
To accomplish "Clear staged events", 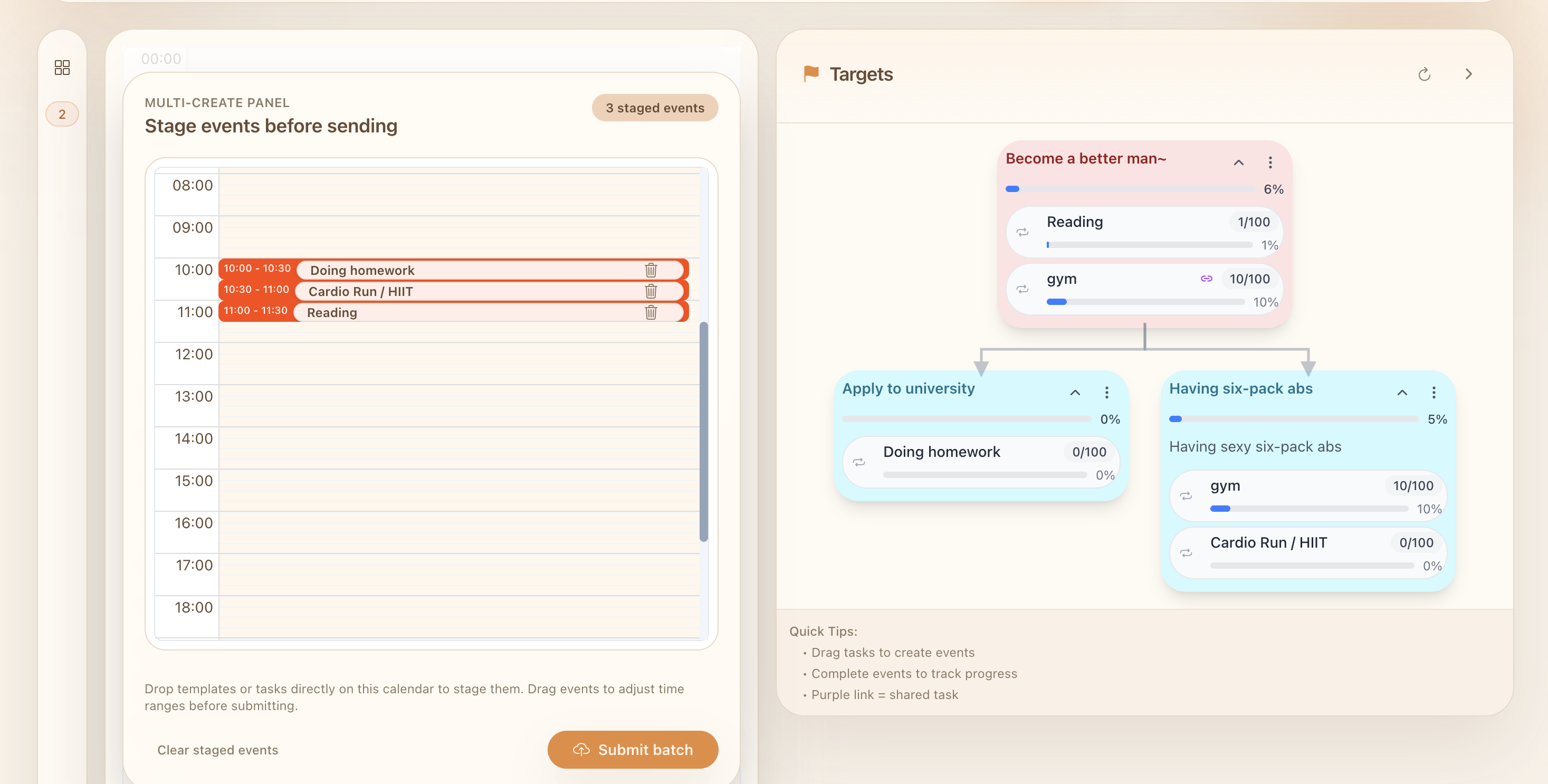I will click(x=217, y=750).
